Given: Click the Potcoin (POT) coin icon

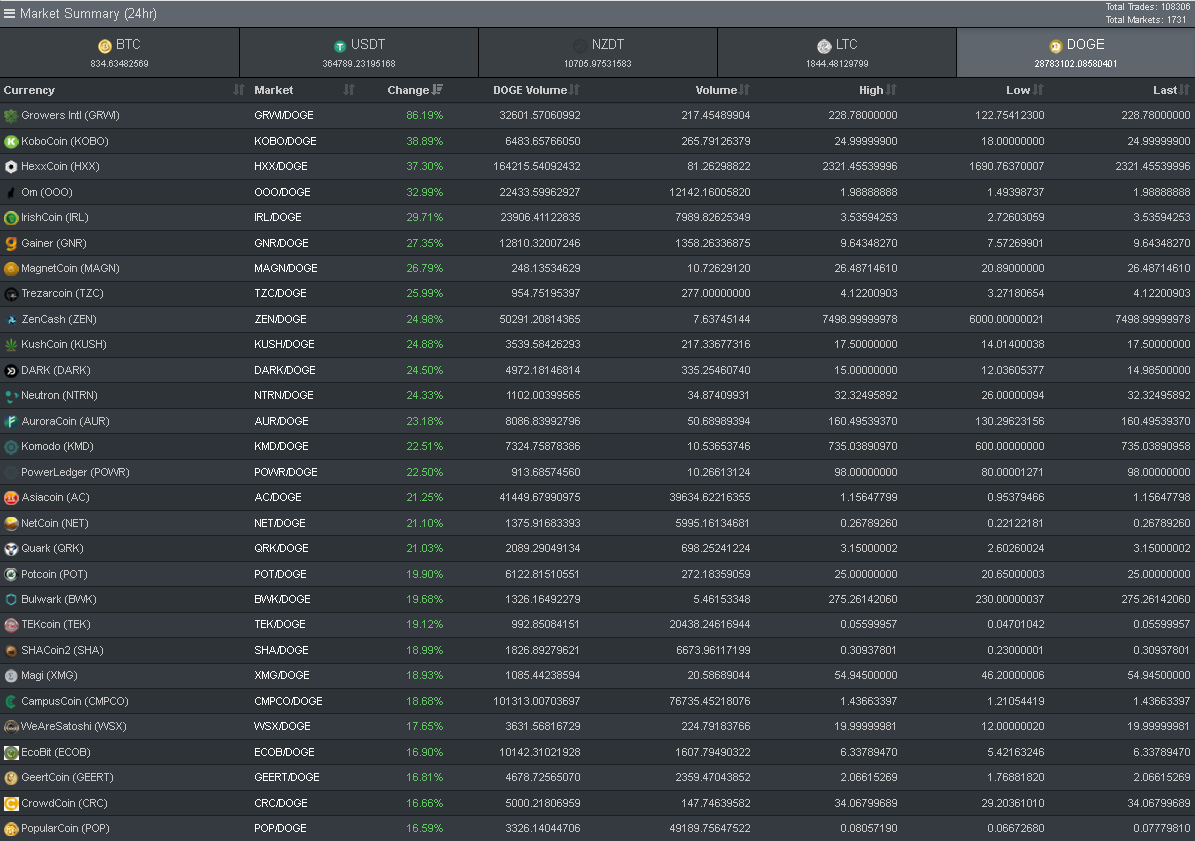Looking at the screenshot, I should 11,574.
